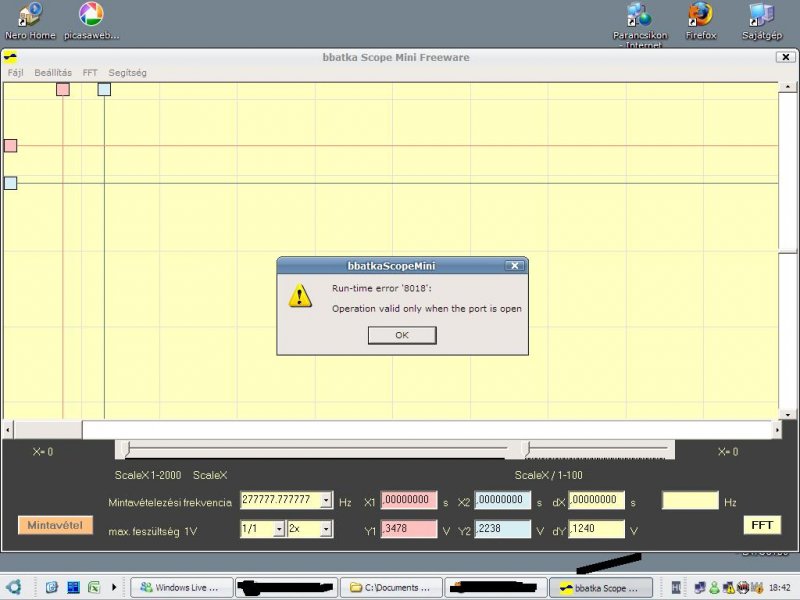Open the FFT menu
This screenshot has width=800, height=600.
(90, 72)
